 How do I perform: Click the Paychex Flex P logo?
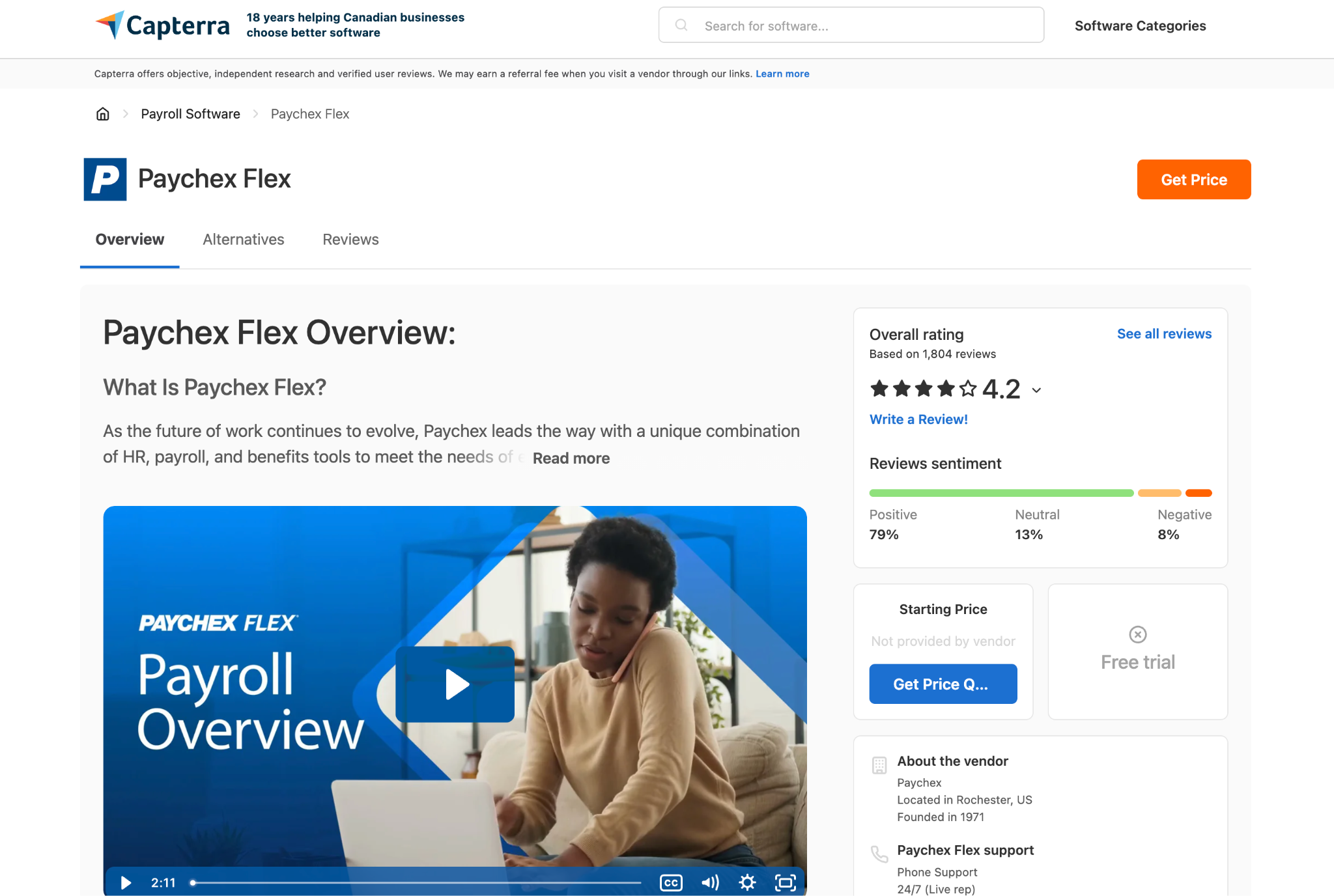[x=105, y=179]
